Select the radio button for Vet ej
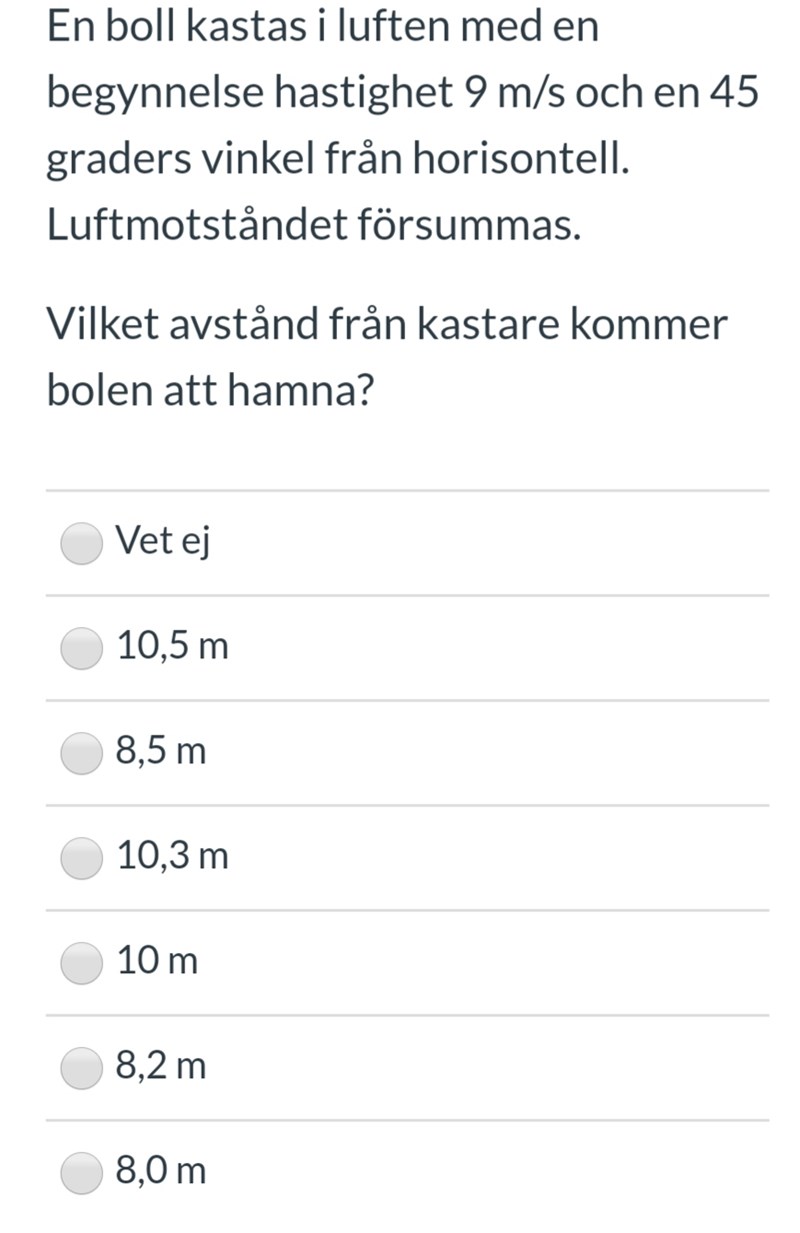The width and height of the screenshot is (800, 1233). pyautogui.click(x=81, y=544)
